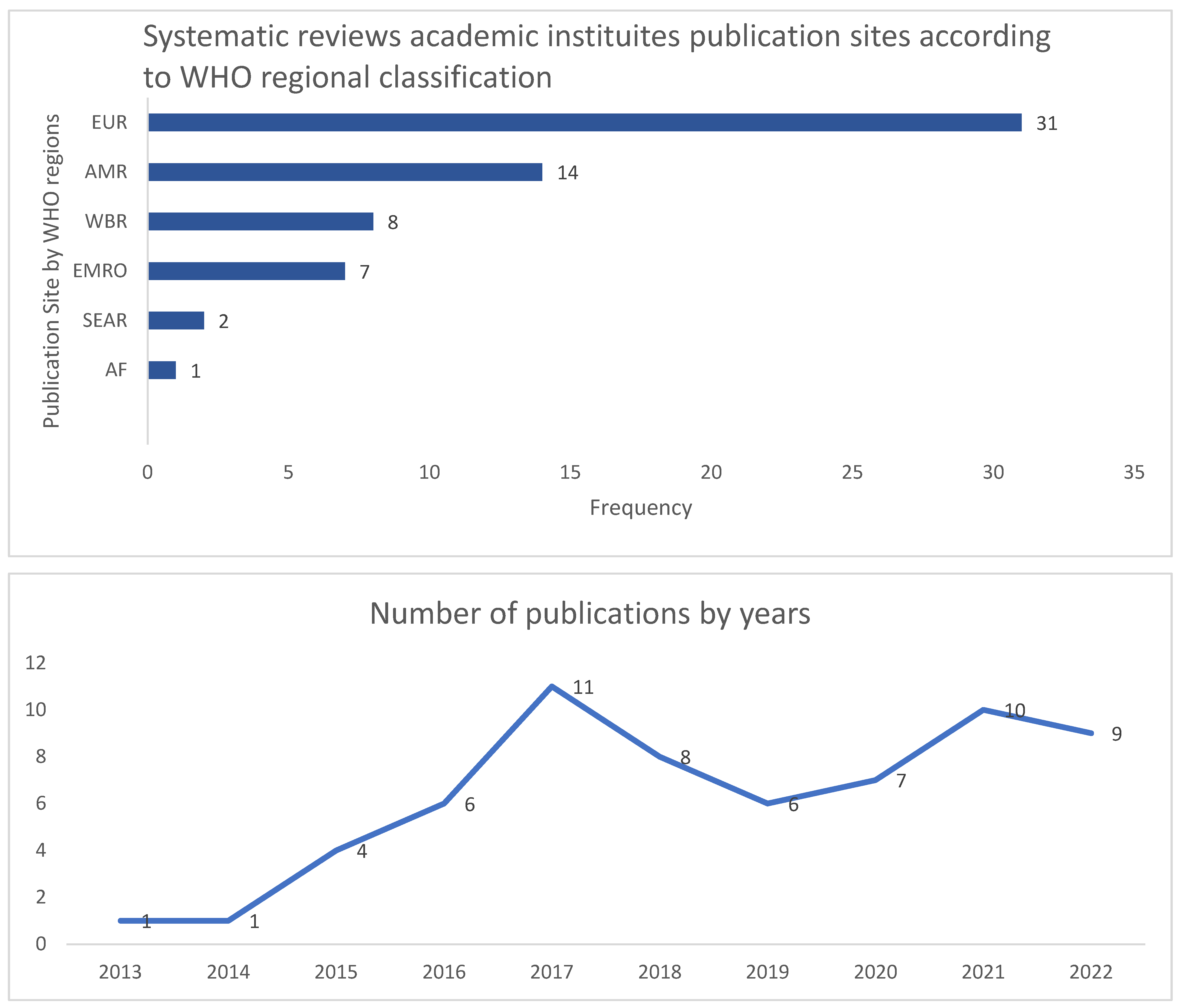Select the 12 tick on y-axis
This screenshot has height=1008, width=1180.
coord(35,662)
